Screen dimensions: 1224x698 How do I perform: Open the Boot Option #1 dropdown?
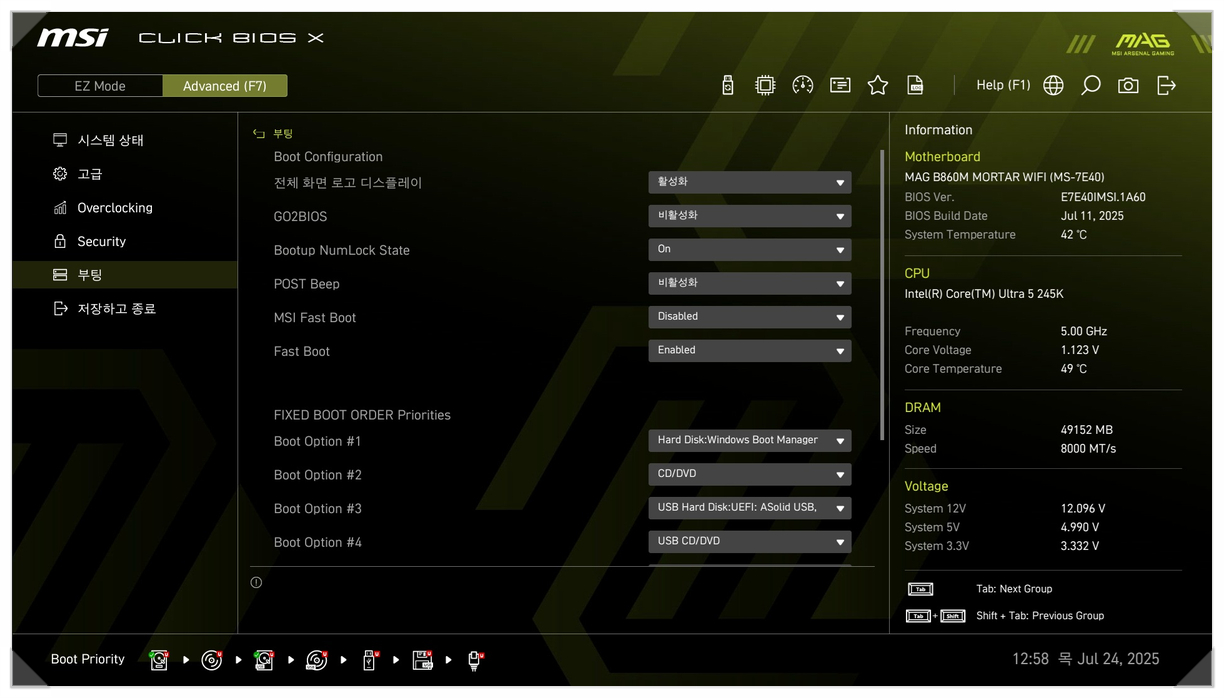tap(749, 441)
